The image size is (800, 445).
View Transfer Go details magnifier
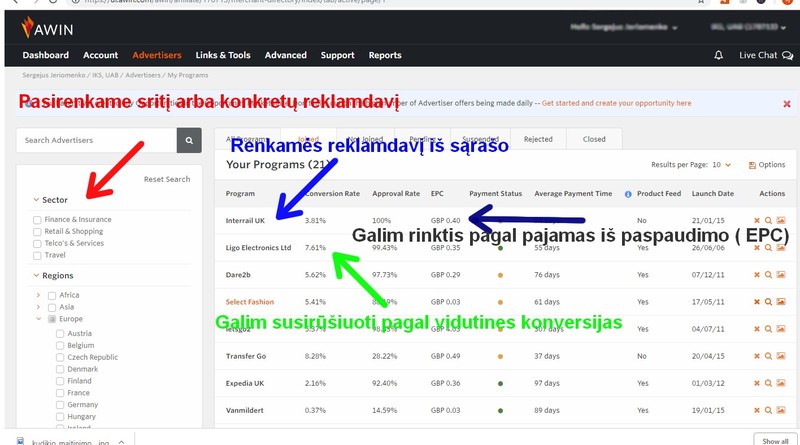768,356
